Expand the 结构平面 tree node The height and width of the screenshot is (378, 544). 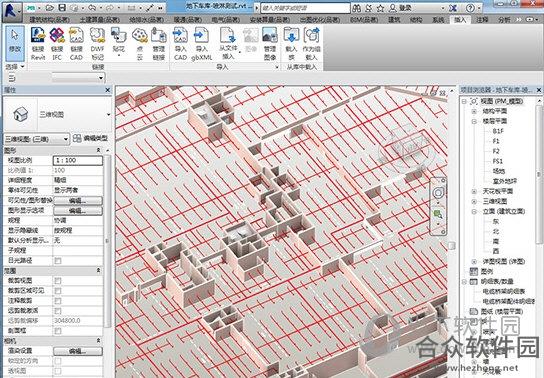coord(474,111)
